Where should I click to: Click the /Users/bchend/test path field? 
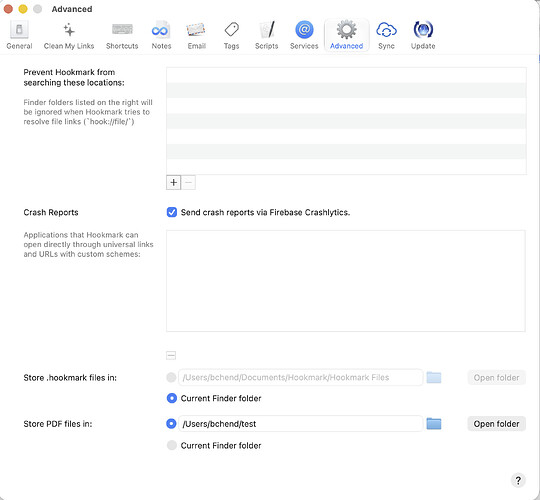click(300, 424)
